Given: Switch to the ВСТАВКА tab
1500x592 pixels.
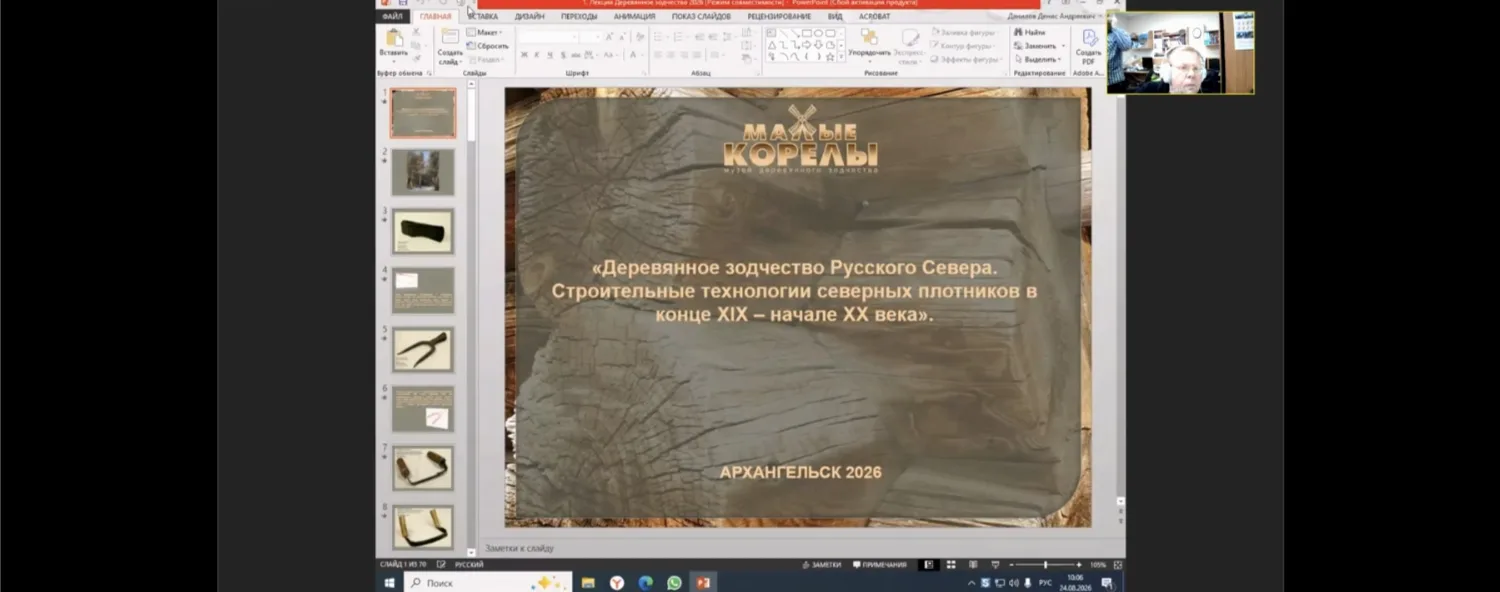Looking at the screenshot, I should point(483,16).
